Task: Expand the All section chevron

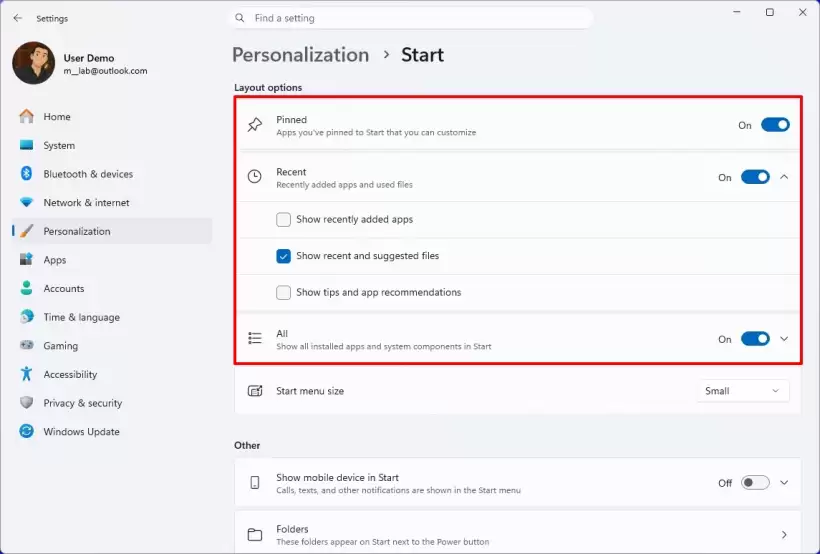Action: (x=784, y=338)
